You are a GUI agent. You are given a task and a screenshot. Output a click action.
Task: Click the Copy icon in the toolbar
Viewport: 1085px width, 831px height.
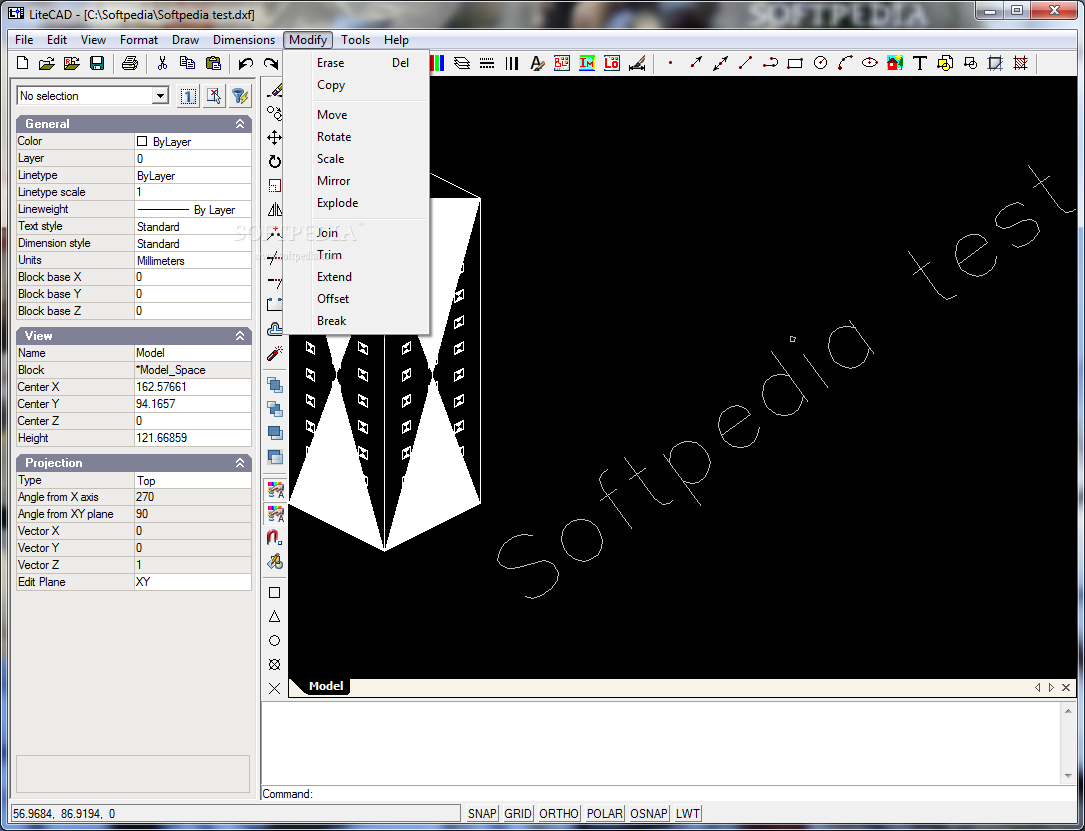(187, 64)
